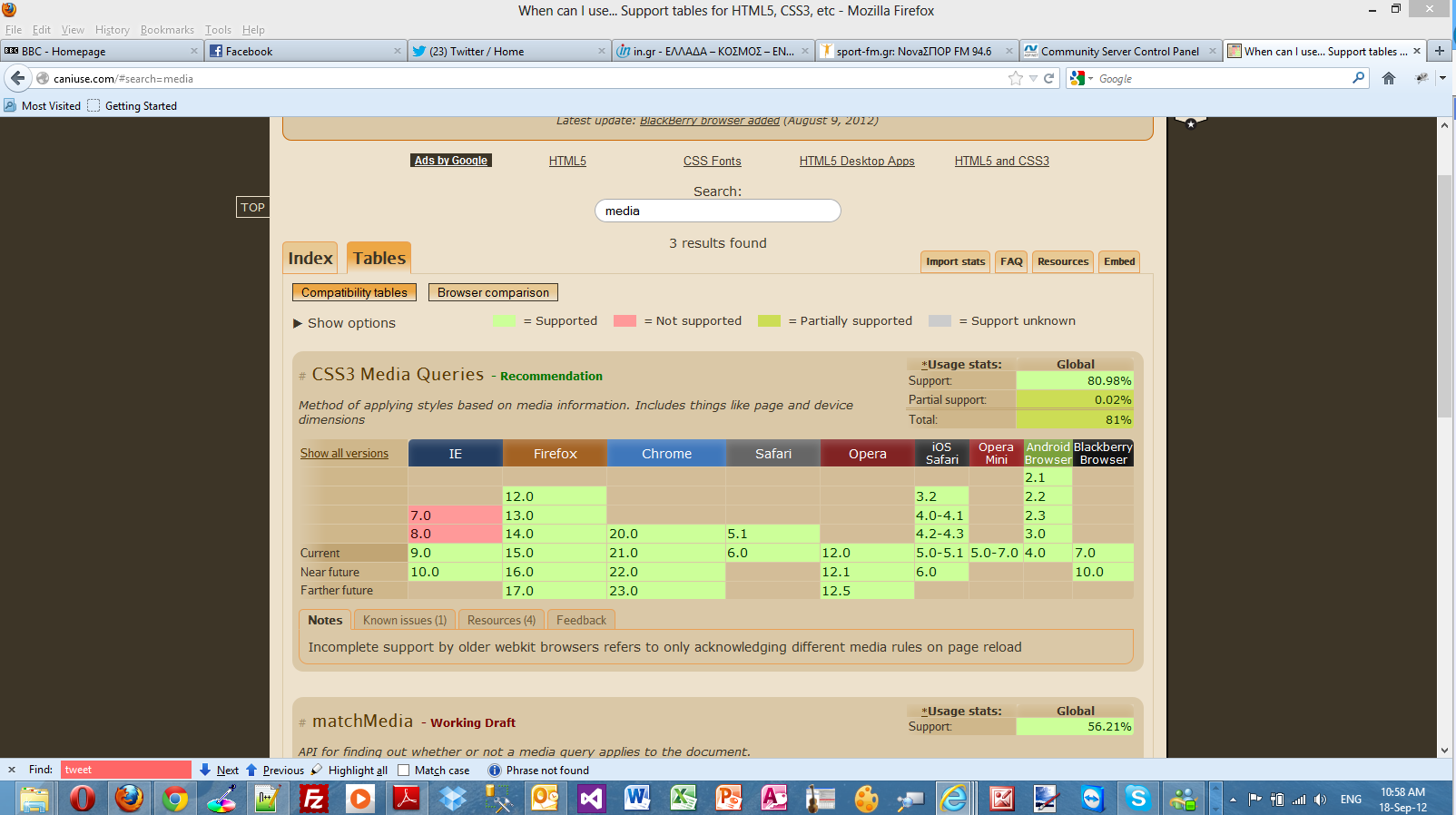This screenshot has height=815, width=1456.
Task: Choose Browser comparison view
Action: (493, 292)
